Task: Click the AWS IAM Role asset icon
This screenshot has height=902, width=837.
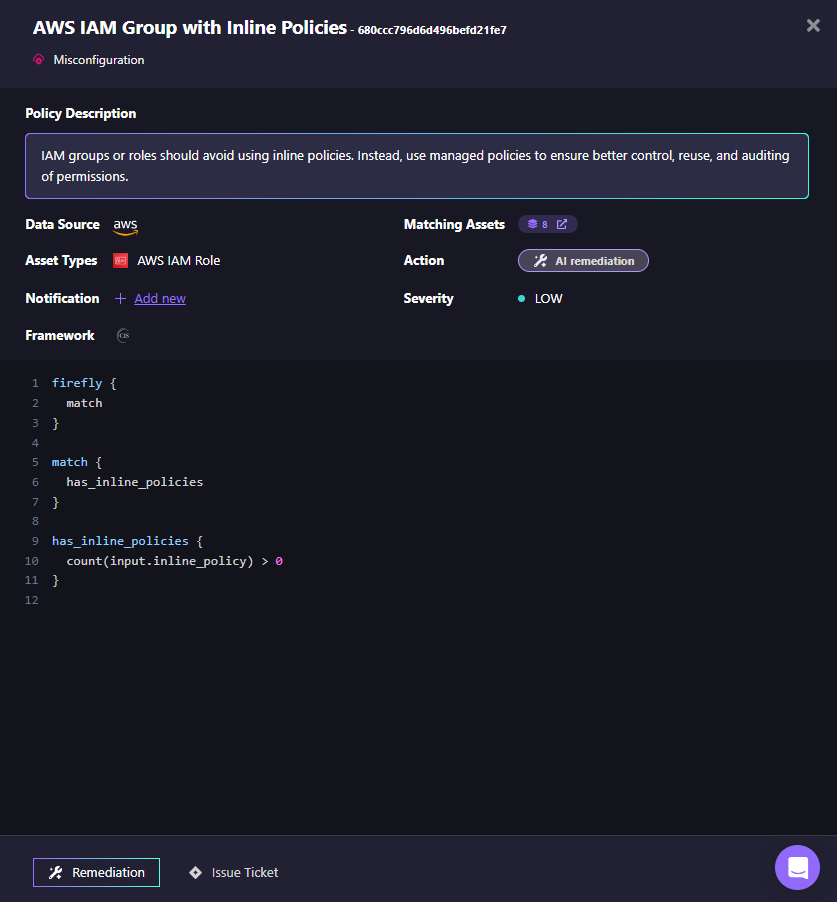Action: (x=120, y=261)
